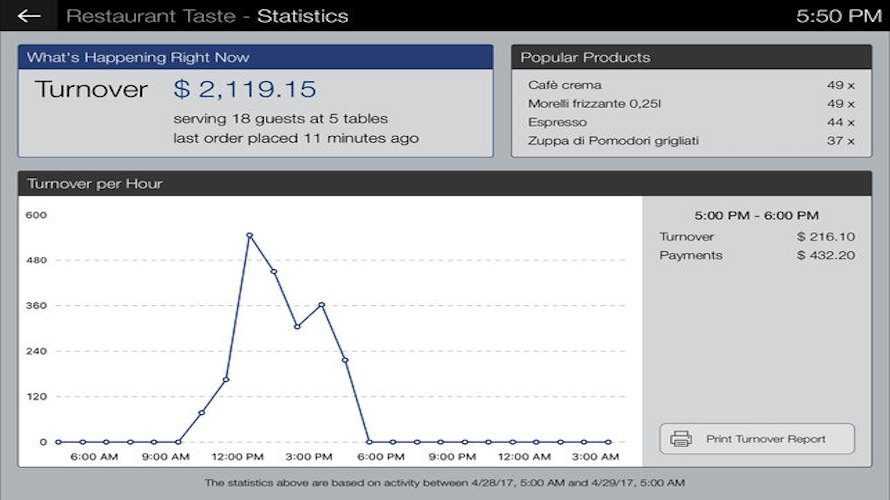Viewport: 890px width, 500px height.
Task: Click the peak data point on chart
Action: coord(249,236)
